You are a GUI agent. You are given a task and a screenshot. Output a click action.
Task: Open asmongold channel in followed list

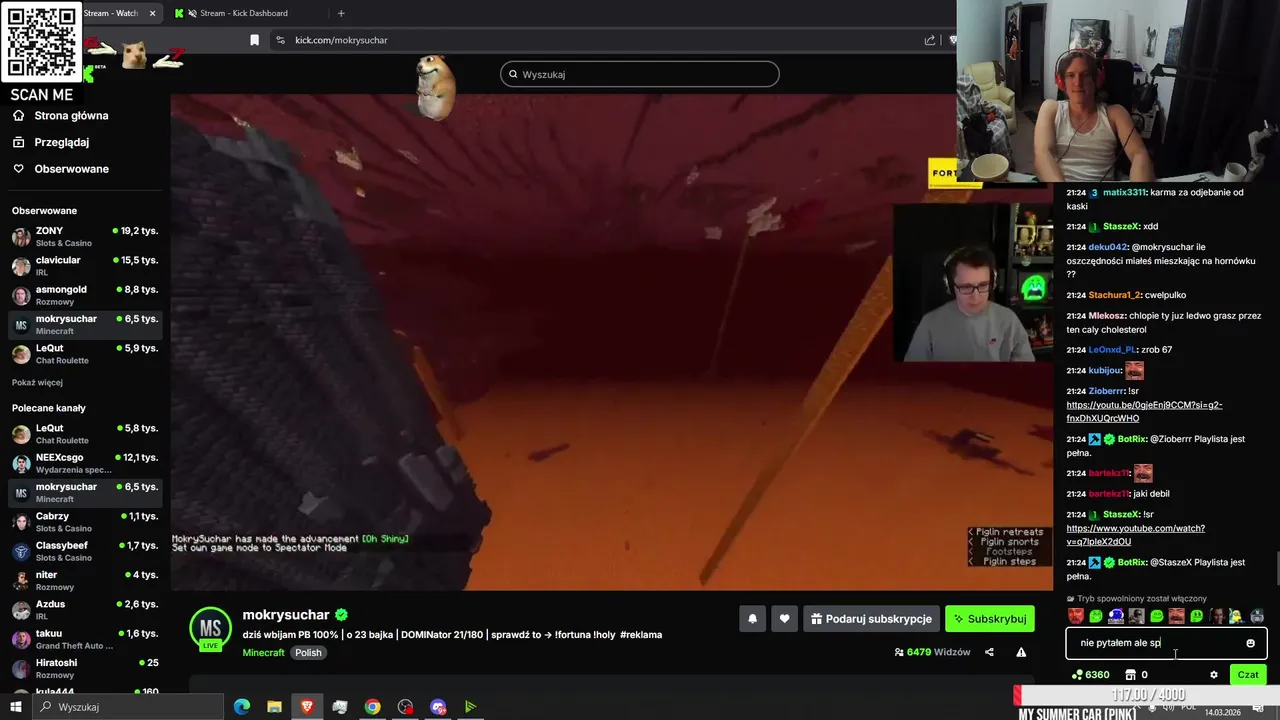coord(85,295)
